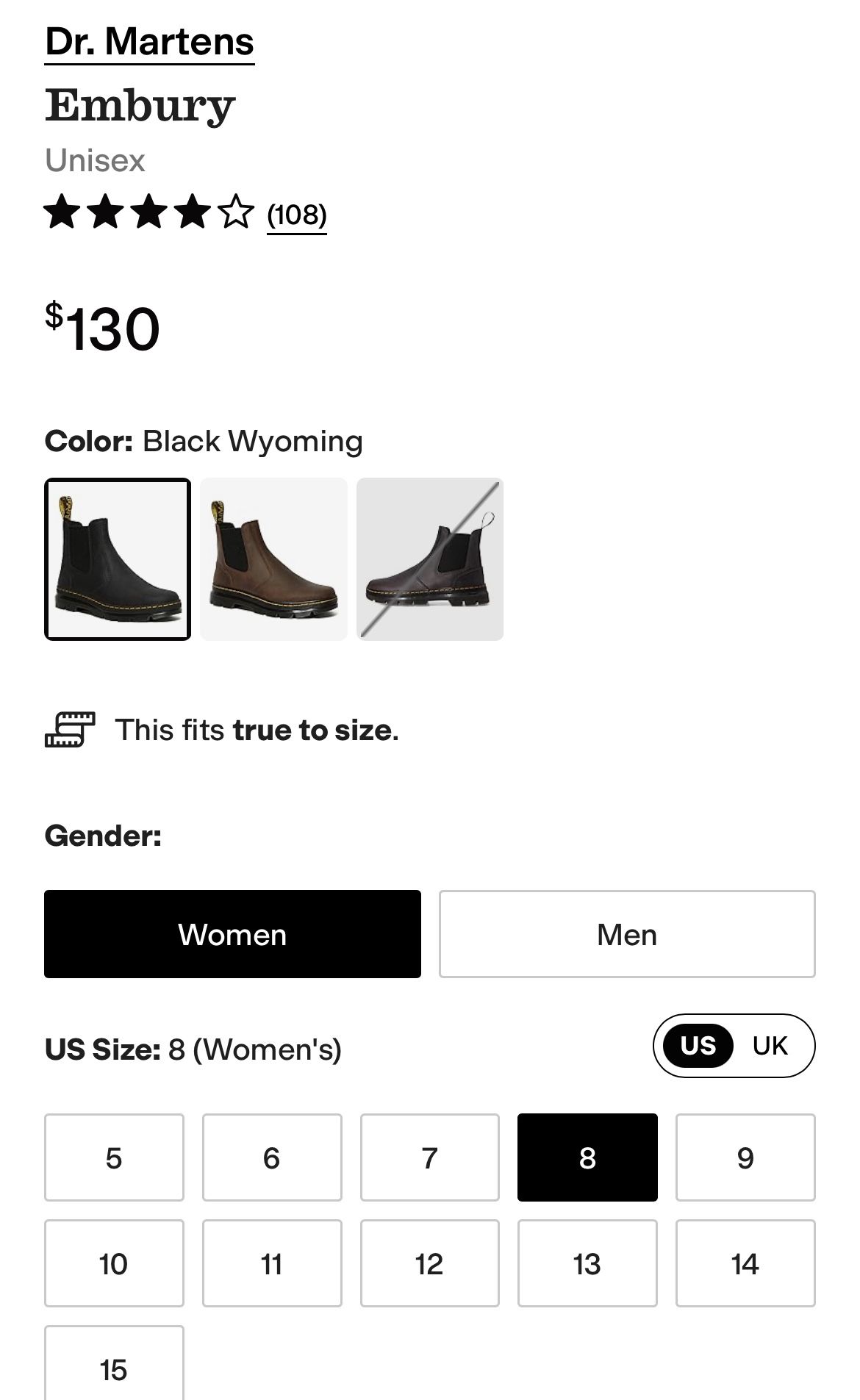Select US size 14
860x1400 pixels.
coord(745,1263)
